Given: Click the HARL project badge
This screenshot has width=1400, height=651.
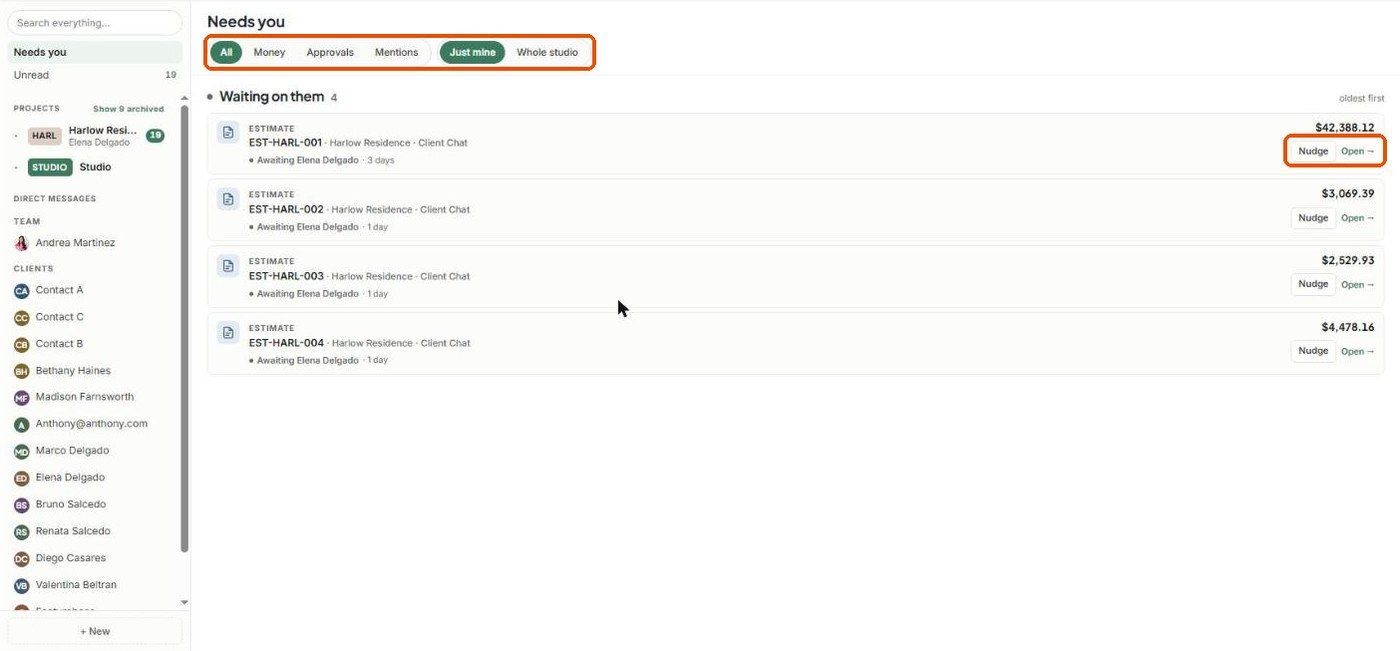Looking at the screenshot, I should [44, 136].
